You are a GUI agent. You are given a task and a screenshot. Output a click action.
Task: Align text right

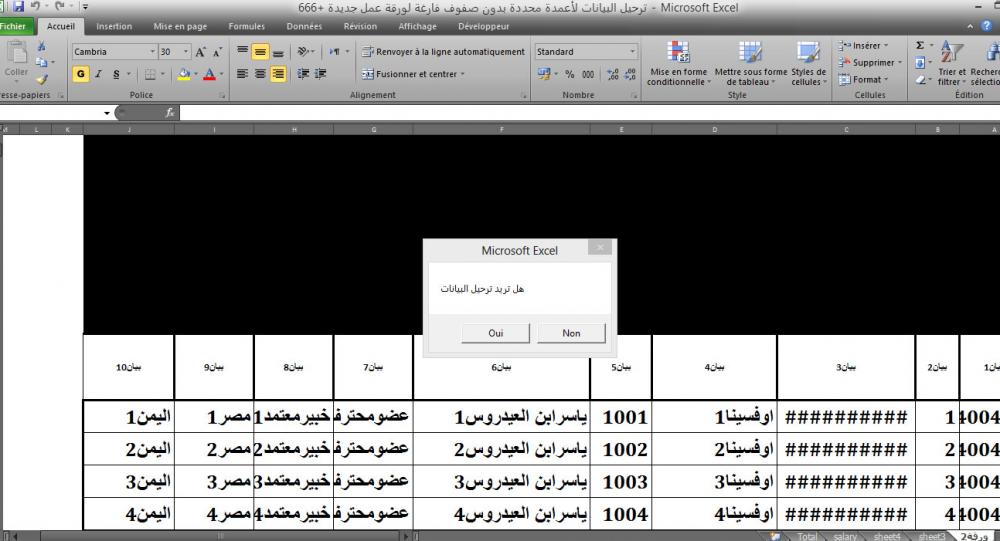pos(278,74)
